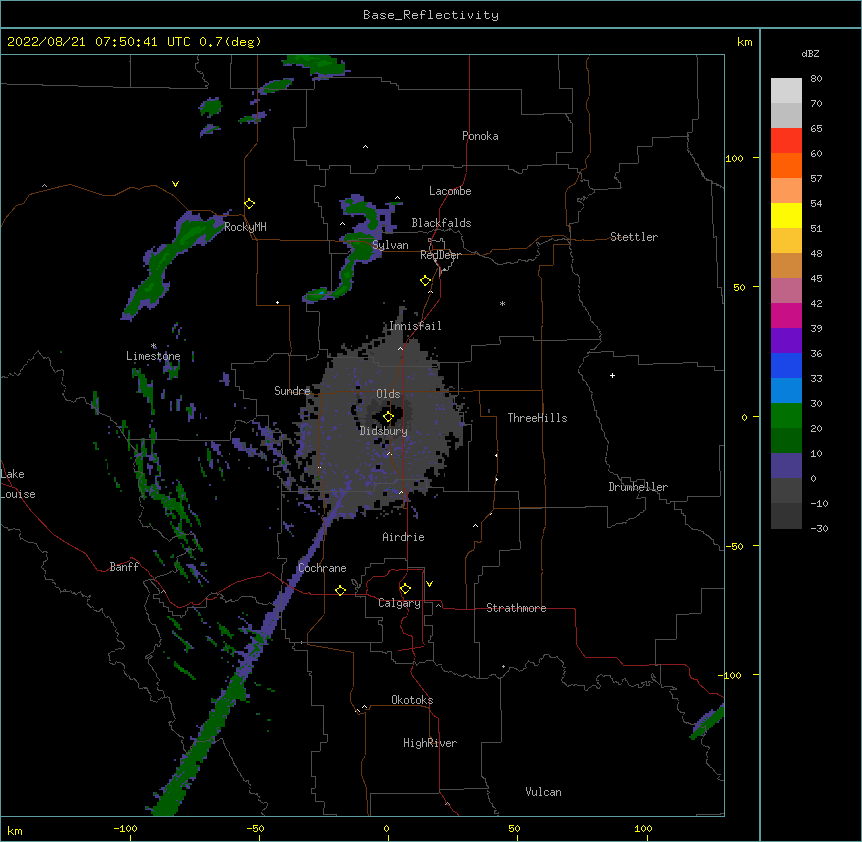Select the -50 tick label on right axis

(734, 546)
